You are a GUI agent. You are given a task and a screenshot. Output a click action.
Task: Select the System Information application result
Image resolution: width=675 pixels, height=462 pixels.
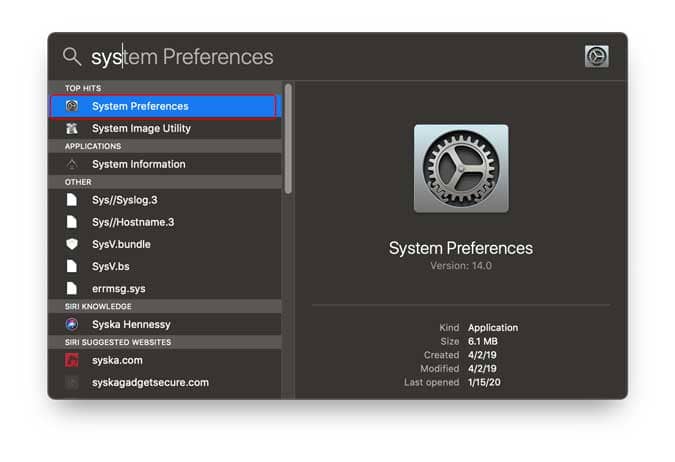(165, 164)
